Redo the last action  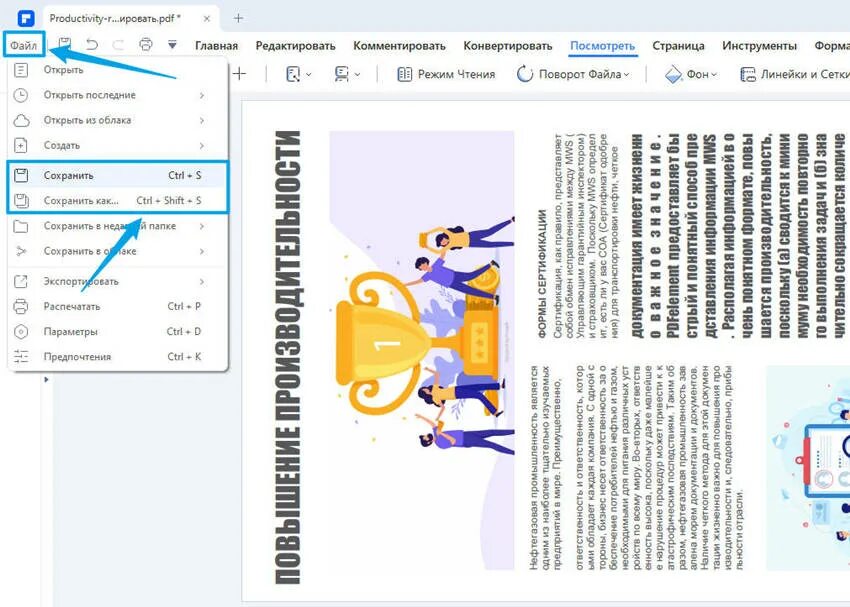118,44
